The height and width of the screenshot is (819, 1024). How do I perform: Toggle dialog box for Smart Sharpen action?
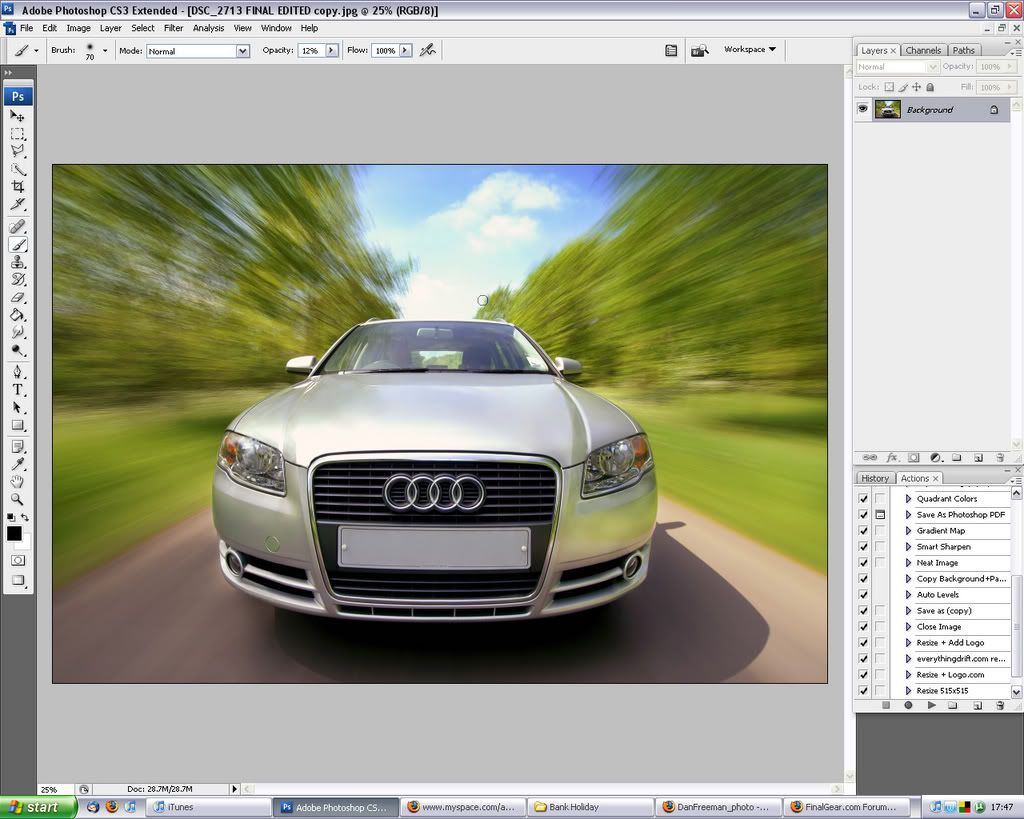pos(880,547)
